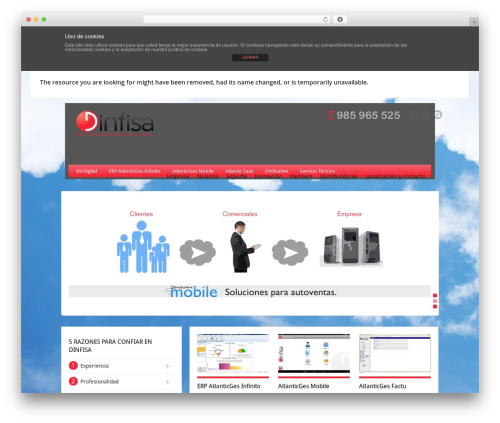Click the green macOS maximize window button

coord(44,20)
